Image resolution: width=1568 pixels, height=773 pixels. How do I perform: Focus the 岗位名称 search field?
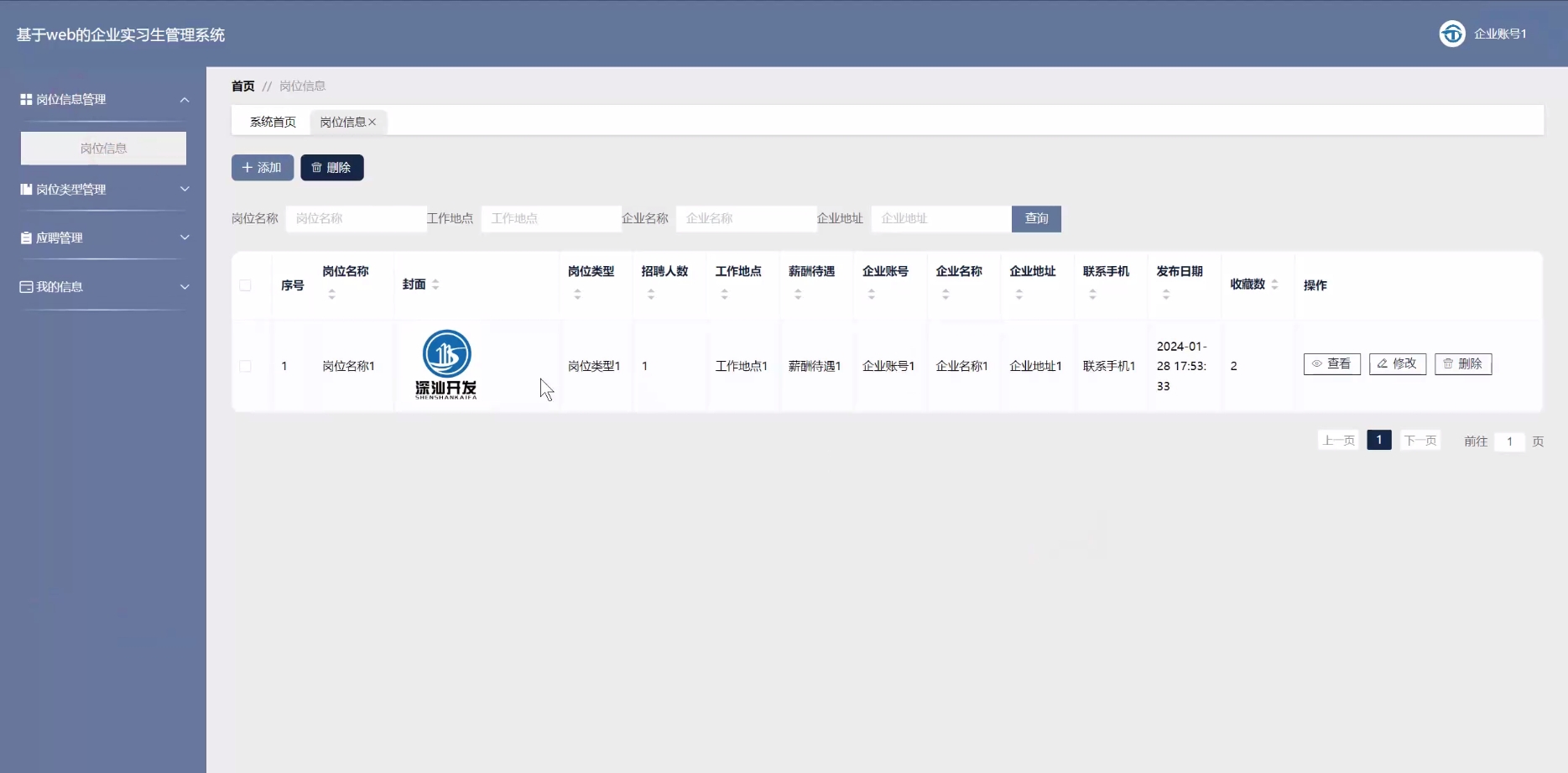(357, 219)
